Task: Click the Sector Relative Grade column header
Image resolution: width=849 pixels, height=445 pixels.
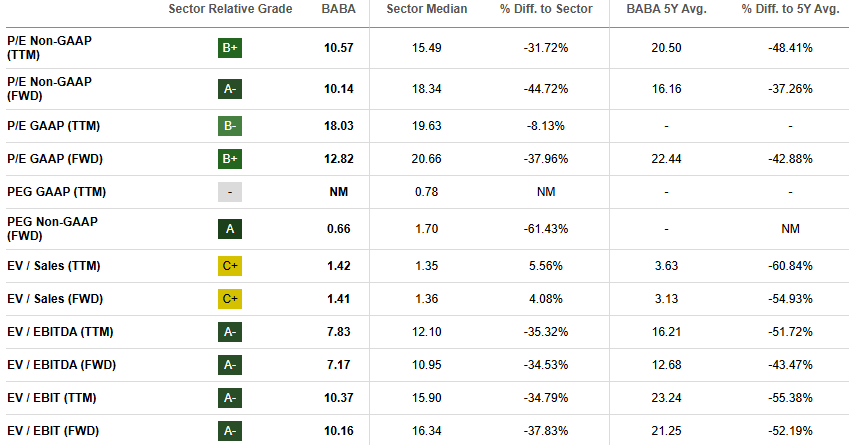Action: coord(231,10)
